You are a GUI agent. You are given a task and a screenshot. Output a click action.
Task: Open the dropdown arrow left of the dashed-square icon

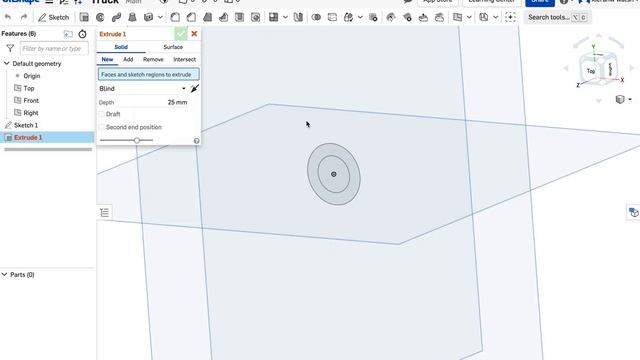click(x=496, y=17)
